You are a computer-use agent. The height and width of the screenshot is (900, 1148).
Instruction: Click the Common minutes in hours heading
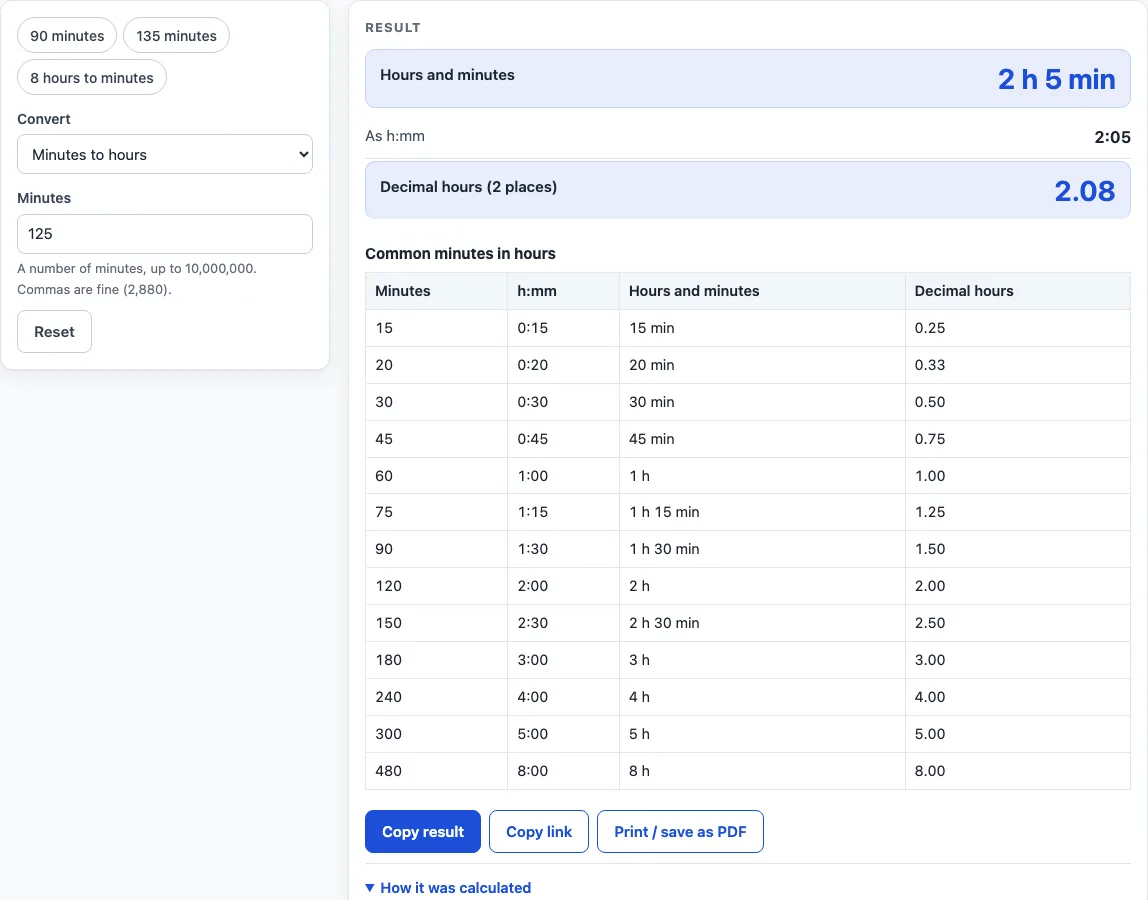point(460,253)
